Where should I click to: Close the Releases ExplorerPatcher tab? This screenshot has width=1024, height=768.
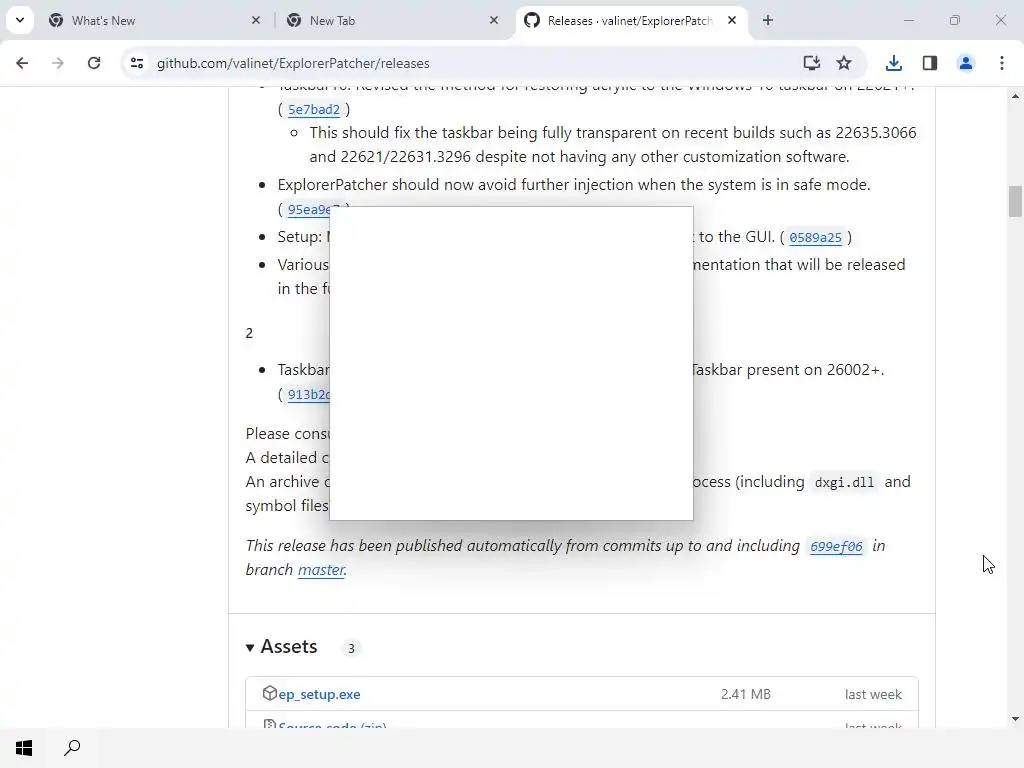click(x=732, y=20)
